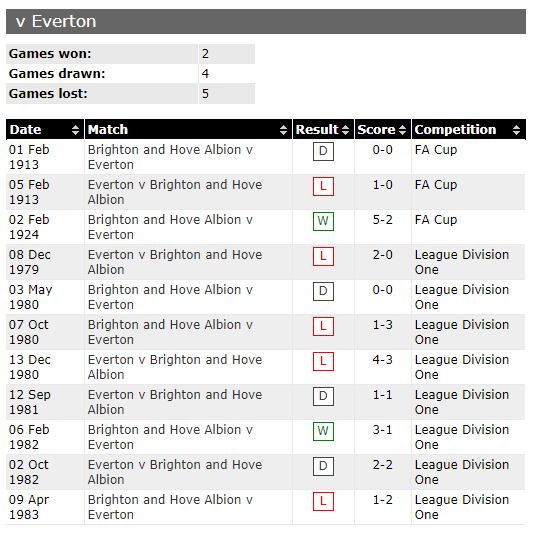Click the W result badge for 02 Feb 1924
Image resolution: width=534 pixels, height=537 pixels.
(x=323, y=221)
